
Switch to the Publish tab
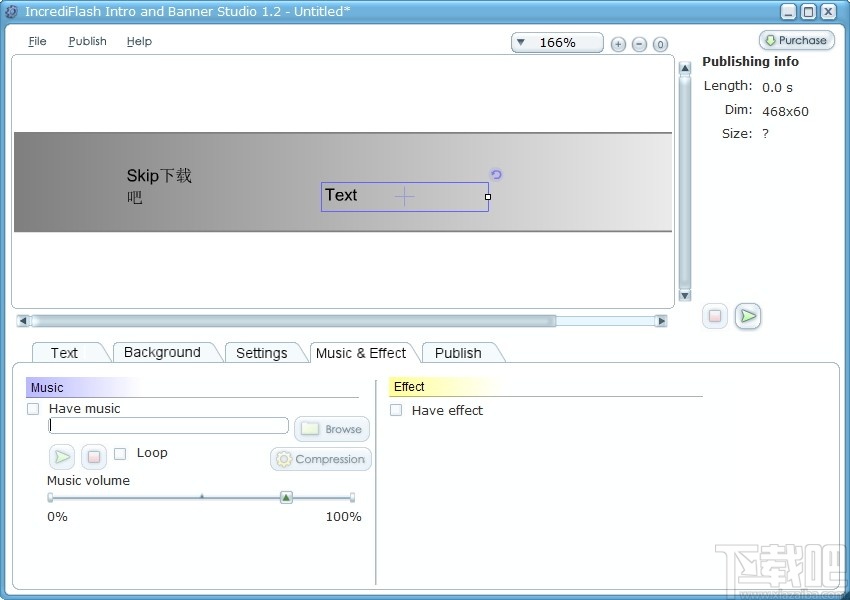click(x=458, y=353)
